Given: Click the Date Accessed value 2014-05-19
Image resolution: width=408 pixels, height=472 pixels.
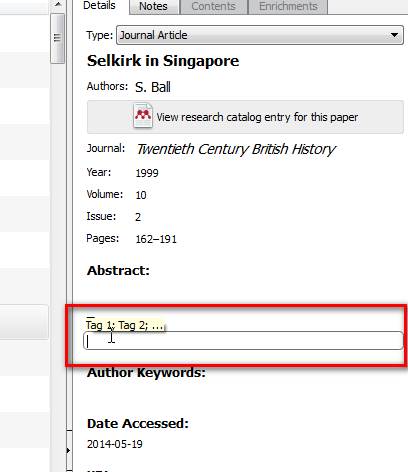Looking at the screenshot, I should [115, 444].
